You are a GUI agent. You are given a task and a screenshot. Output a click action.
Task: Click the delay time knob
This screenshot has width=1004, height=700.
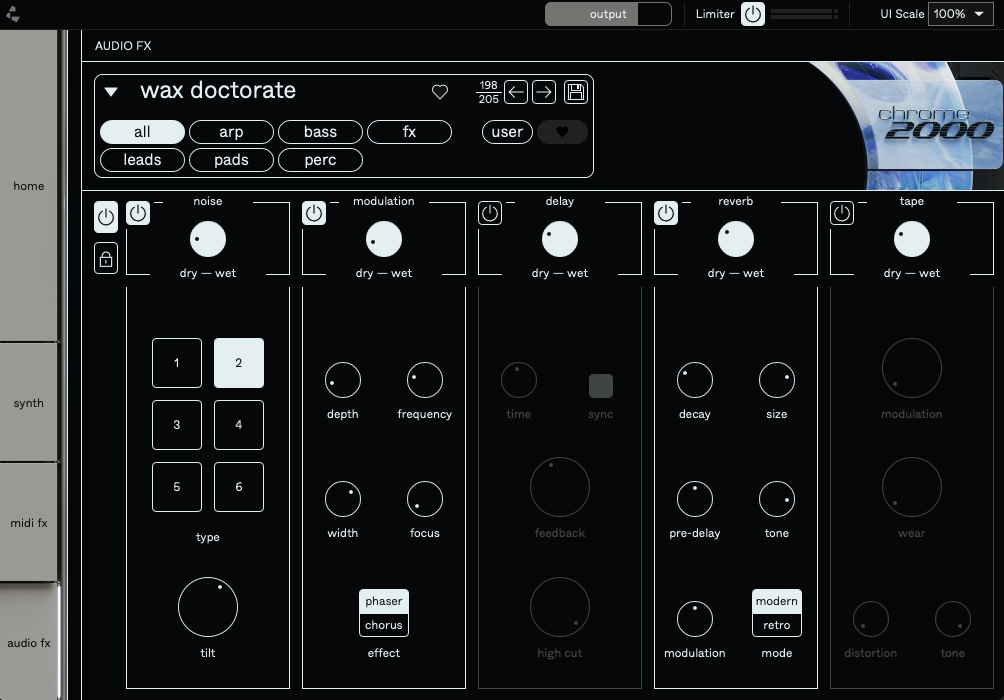tap(519, 380)
